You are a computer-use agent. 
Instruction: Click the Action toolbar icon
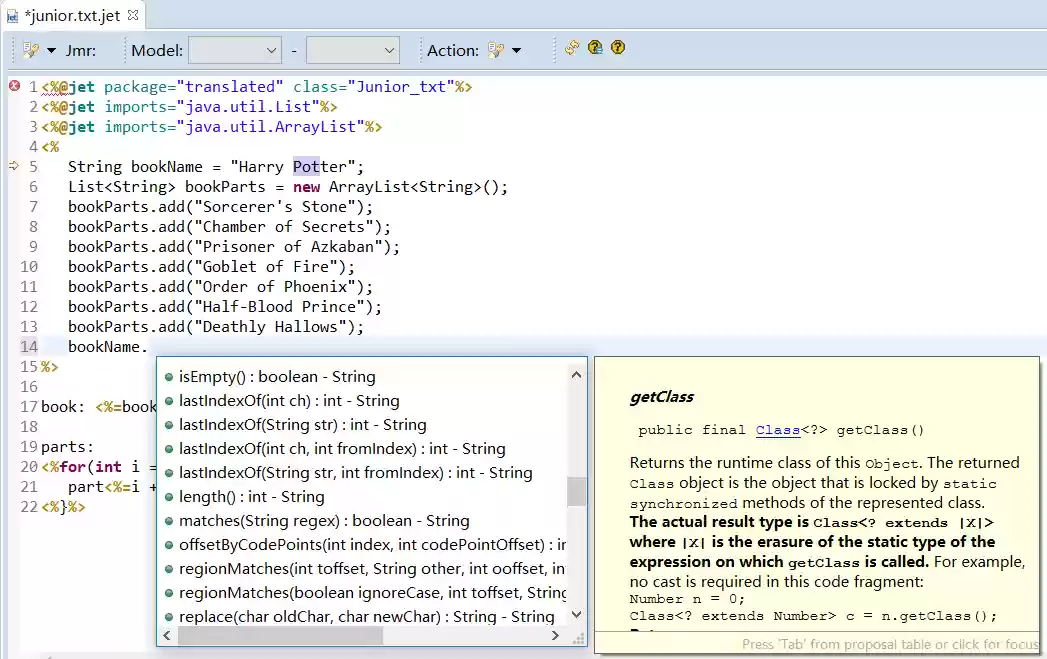[x=496, y=50]
